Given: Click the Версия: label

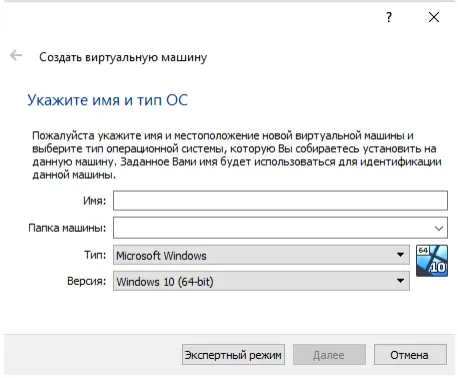Looking at the screenshot, I should coord(86,281).
